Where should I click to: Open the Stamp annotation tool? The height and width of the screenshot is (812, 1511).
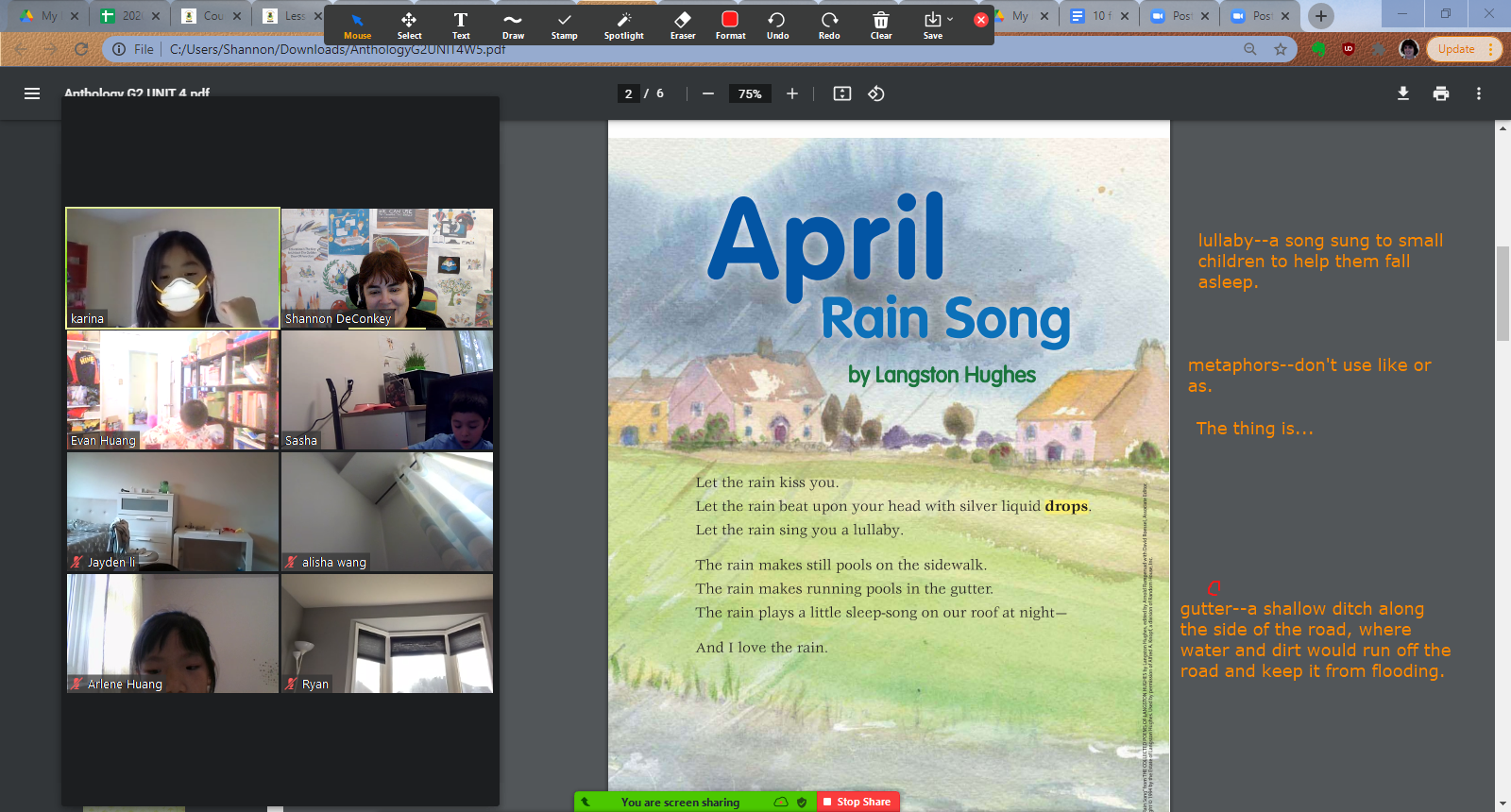click(x=565, y=25)
